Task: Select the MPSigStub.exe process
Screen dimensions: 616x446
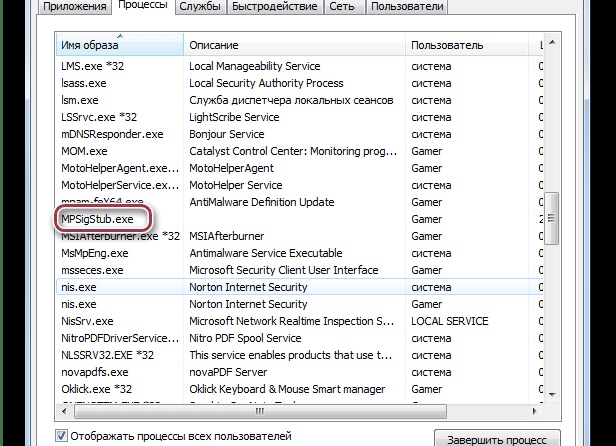Action: point(300,219)
